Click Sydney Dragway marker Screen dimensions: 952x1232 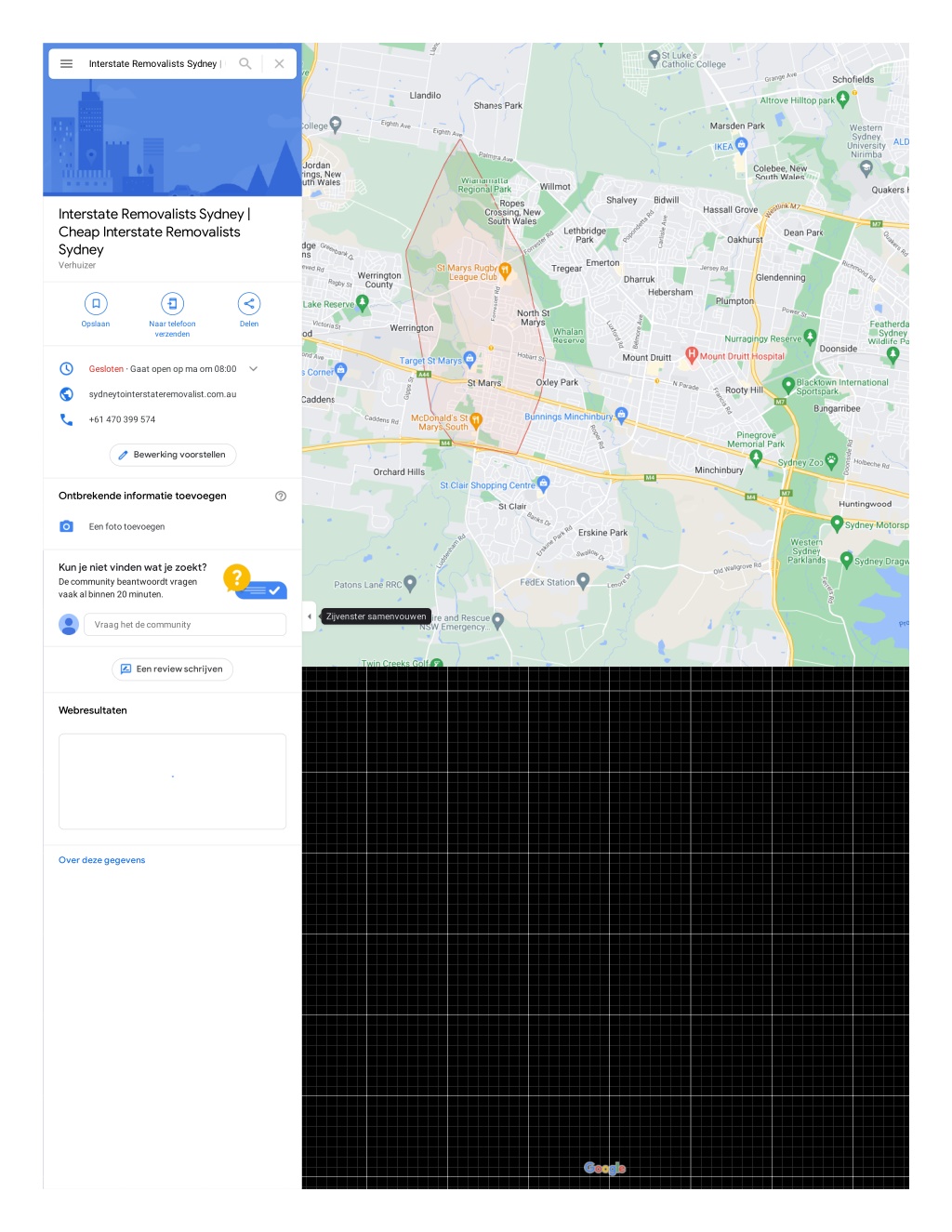click(846, 559)
